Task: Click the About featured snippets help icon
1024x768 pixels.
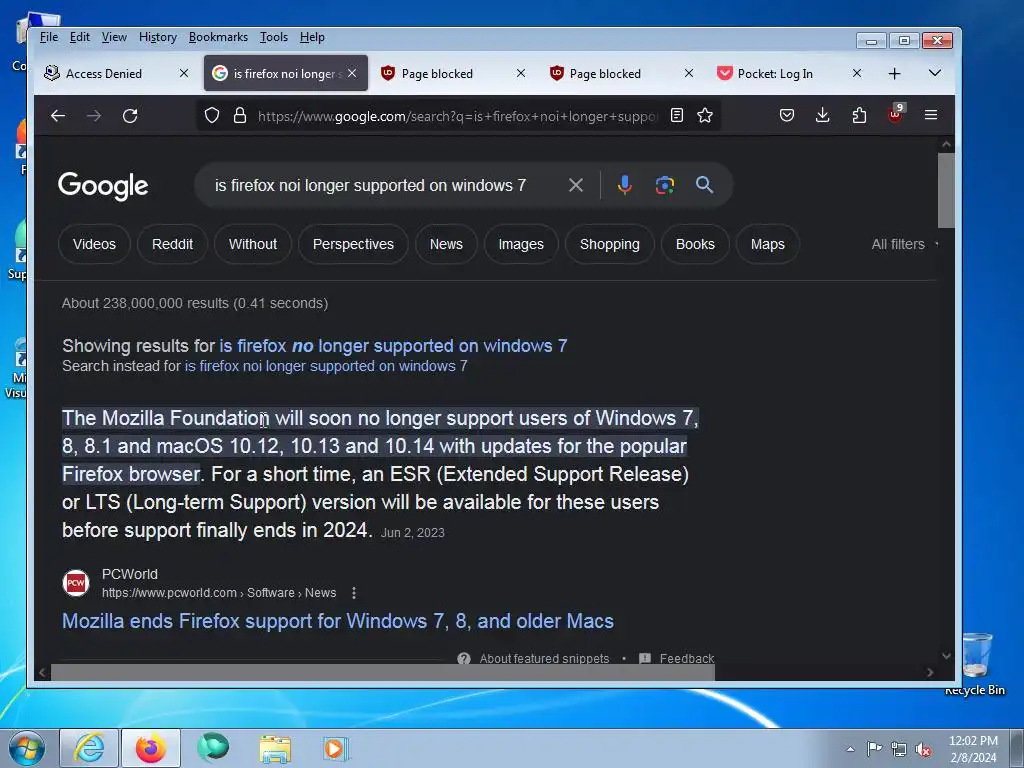Action: pos(464,658)
